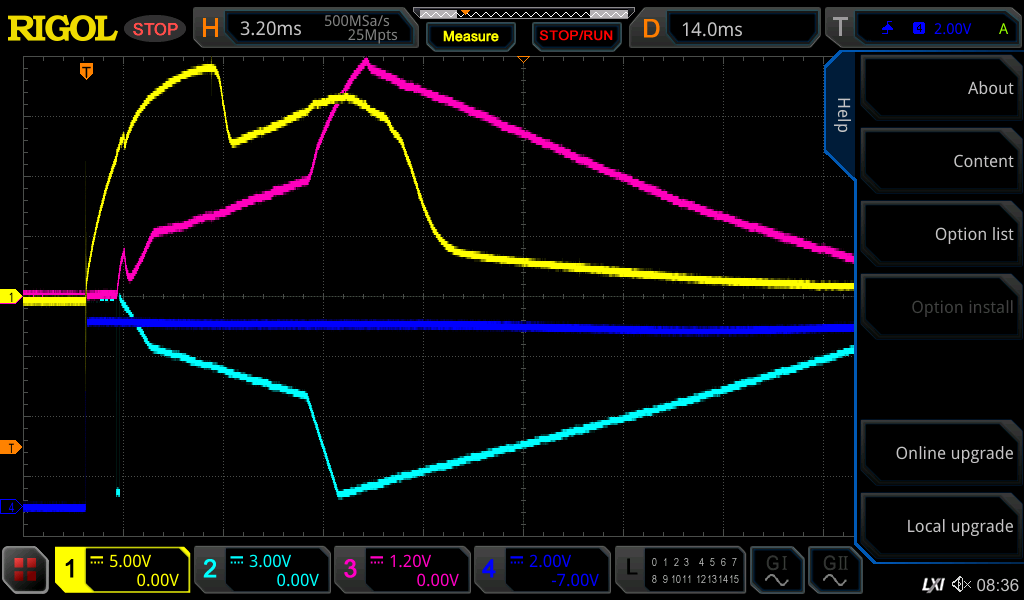1024x600 pixels.
Task: Toggle channel 3 with 1.20V badge
Action: click(x=401, y=570)
